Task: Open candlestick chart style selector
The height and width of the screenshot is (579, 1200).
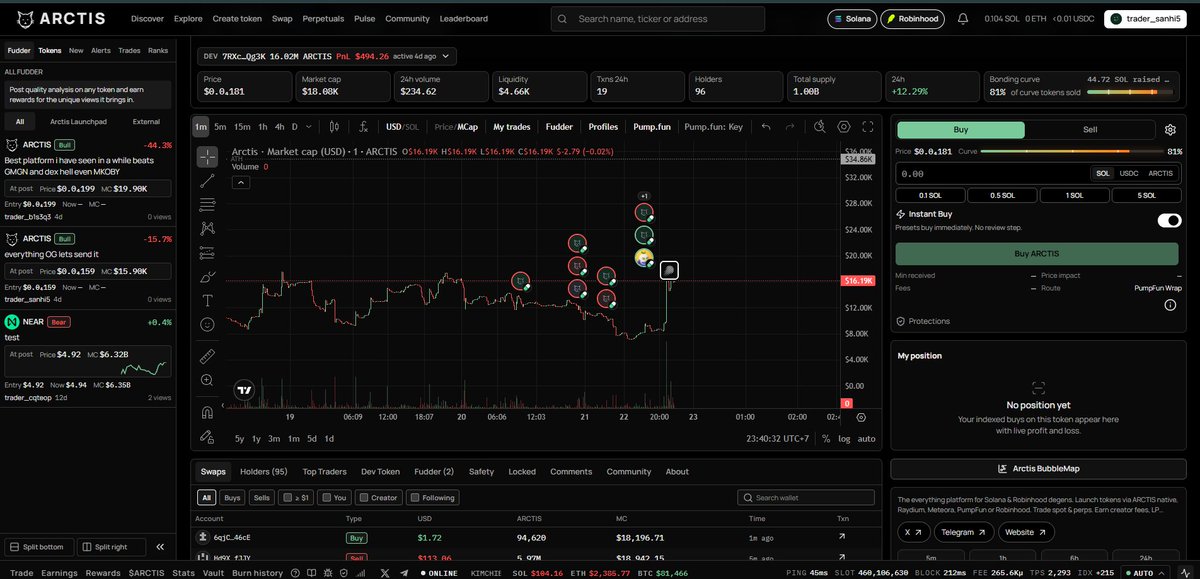Action: point(334,127)
